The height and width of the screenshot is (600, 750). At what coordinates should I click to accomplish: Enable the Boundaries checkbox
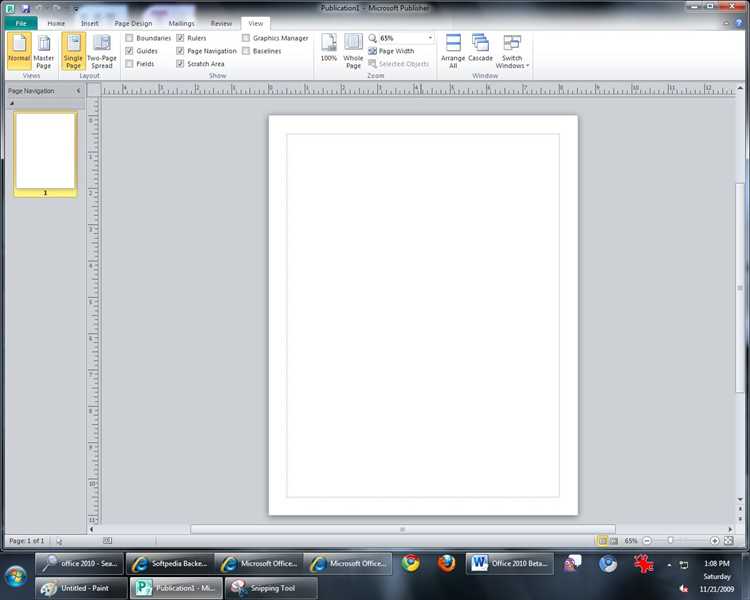pos(129,38)
